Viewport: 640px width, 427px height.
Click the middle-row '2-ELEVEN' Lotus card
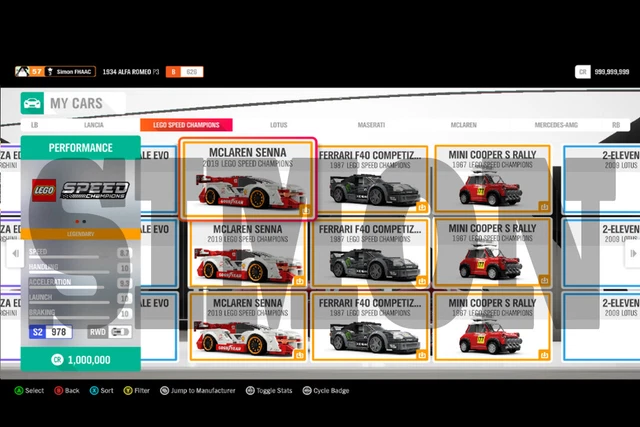[x=602, y=253]
